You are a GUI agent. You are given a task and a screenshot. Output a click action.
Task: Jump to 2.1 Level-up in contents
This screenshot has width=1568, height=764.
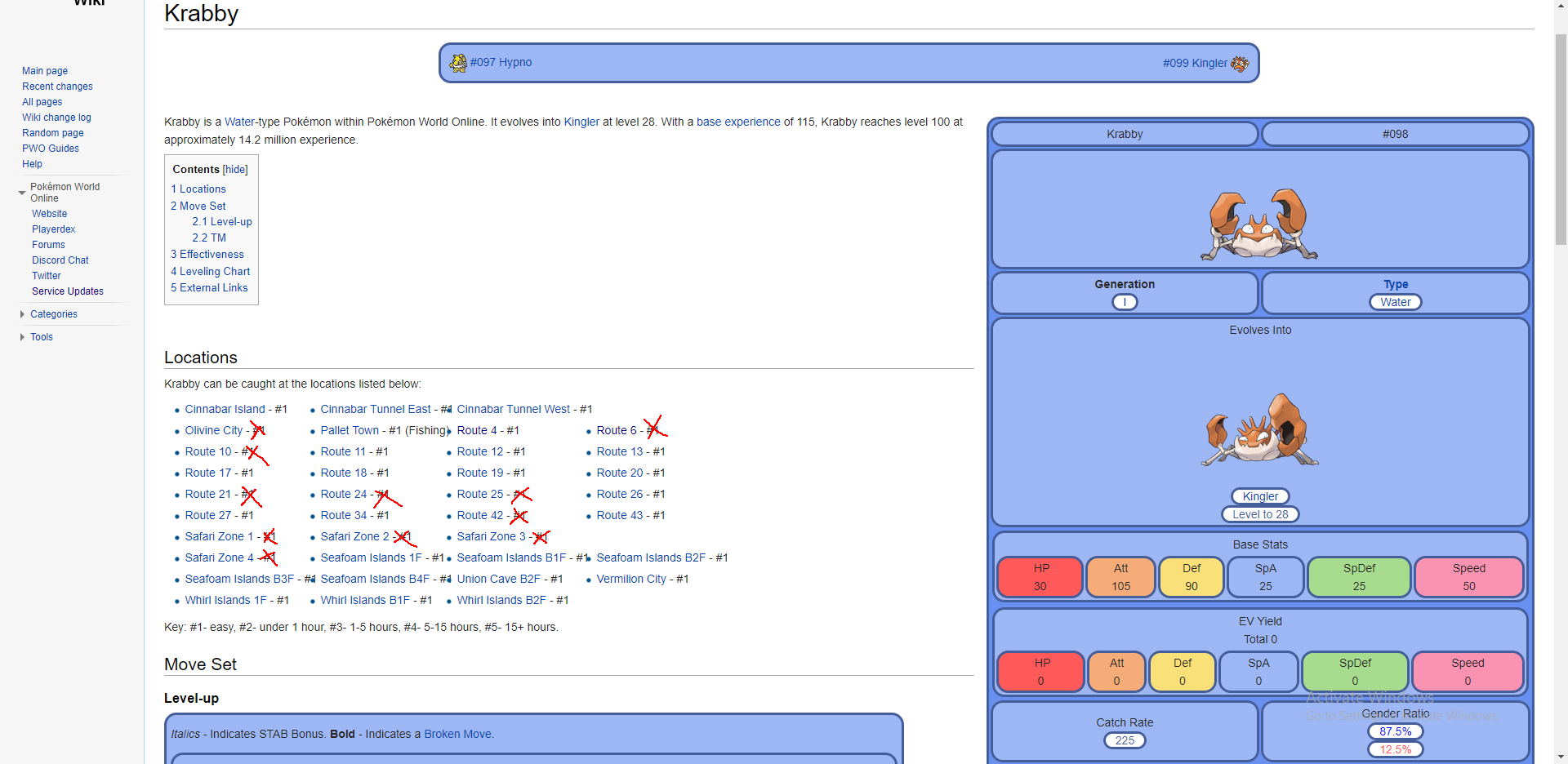coord(222,222)
